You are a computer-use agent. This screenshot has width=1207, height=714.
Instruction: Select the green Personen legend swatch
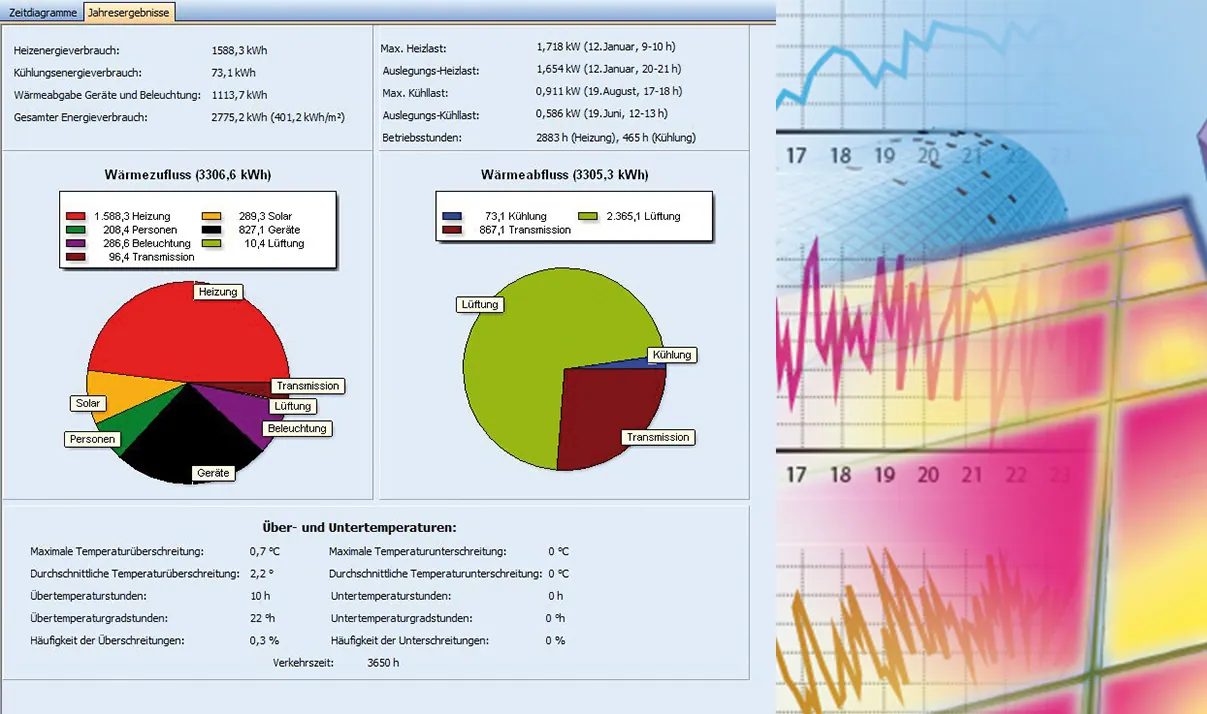76,229
